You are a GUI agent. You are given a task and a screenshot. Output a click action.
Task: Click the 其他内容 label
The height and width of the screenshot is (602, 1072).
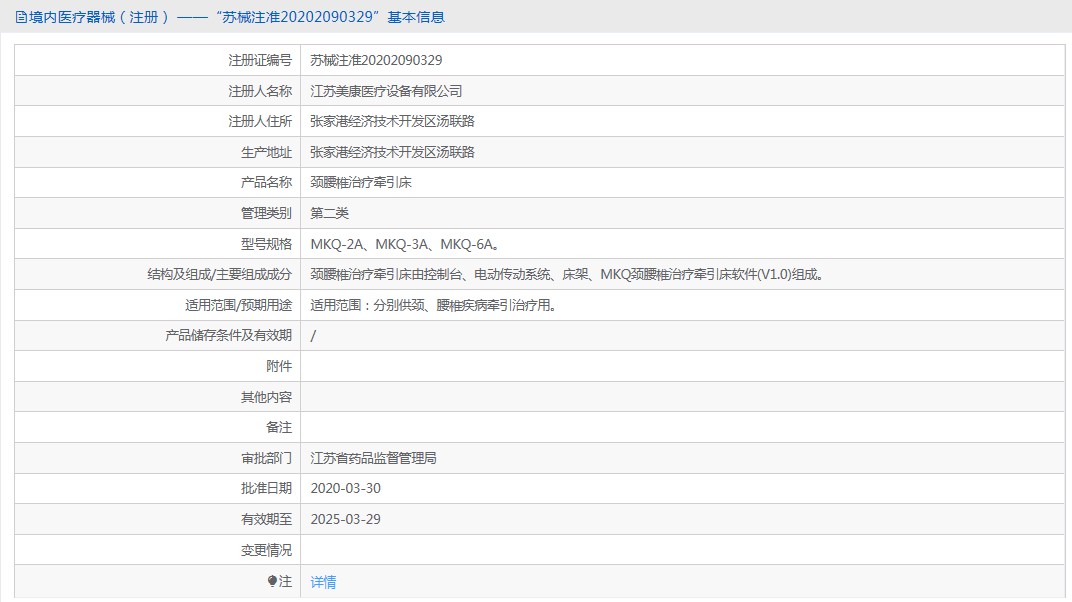[266, 397]
